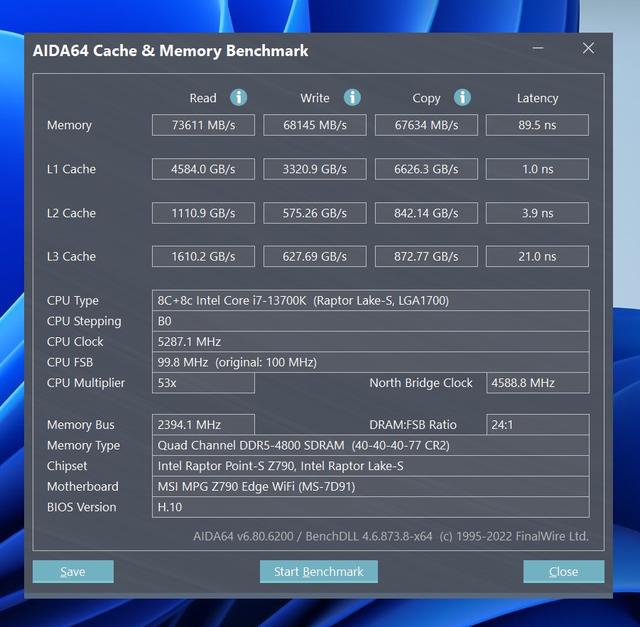Click the AIDA64 Cache & Memory Benchmark title

point(170,51)
